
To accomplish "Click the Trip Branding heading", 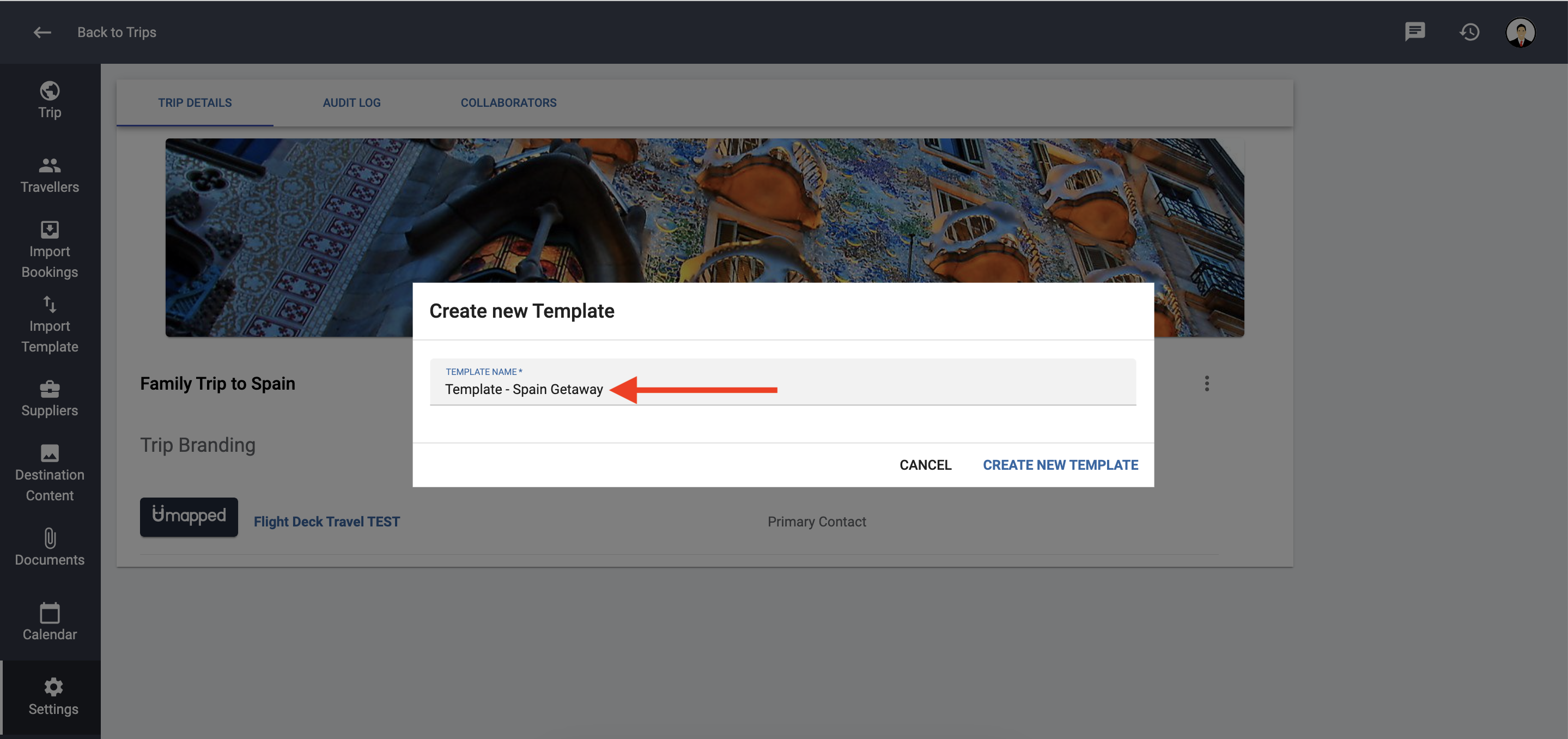I will tap(198, 445).
